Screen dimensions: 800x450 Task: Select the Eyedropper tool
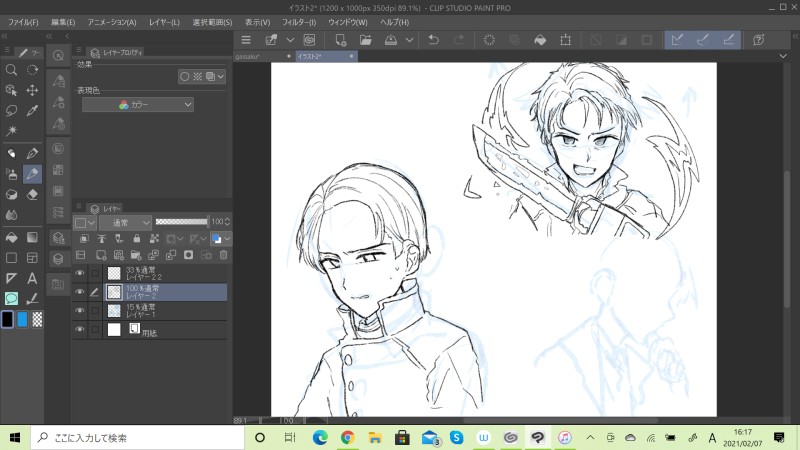coord(32,111)
